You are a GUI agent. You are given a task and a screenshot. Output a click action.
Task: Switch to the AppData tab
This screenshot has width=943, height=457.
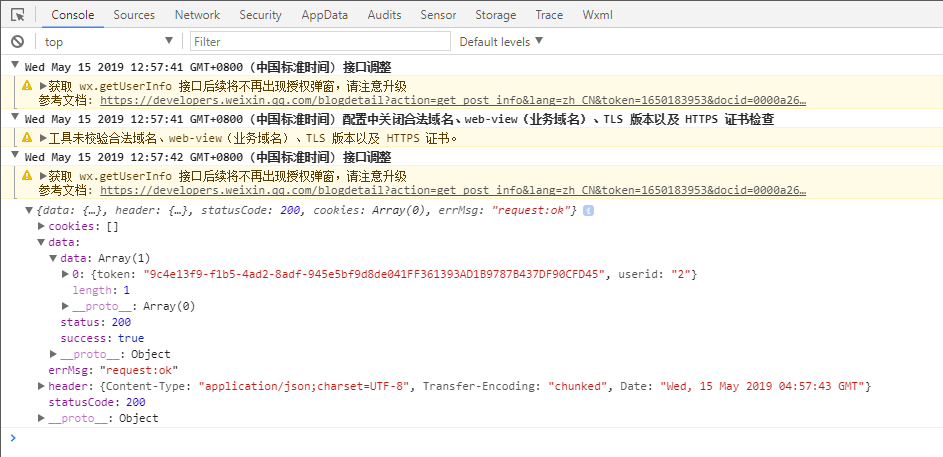click(x=325, y=15)
